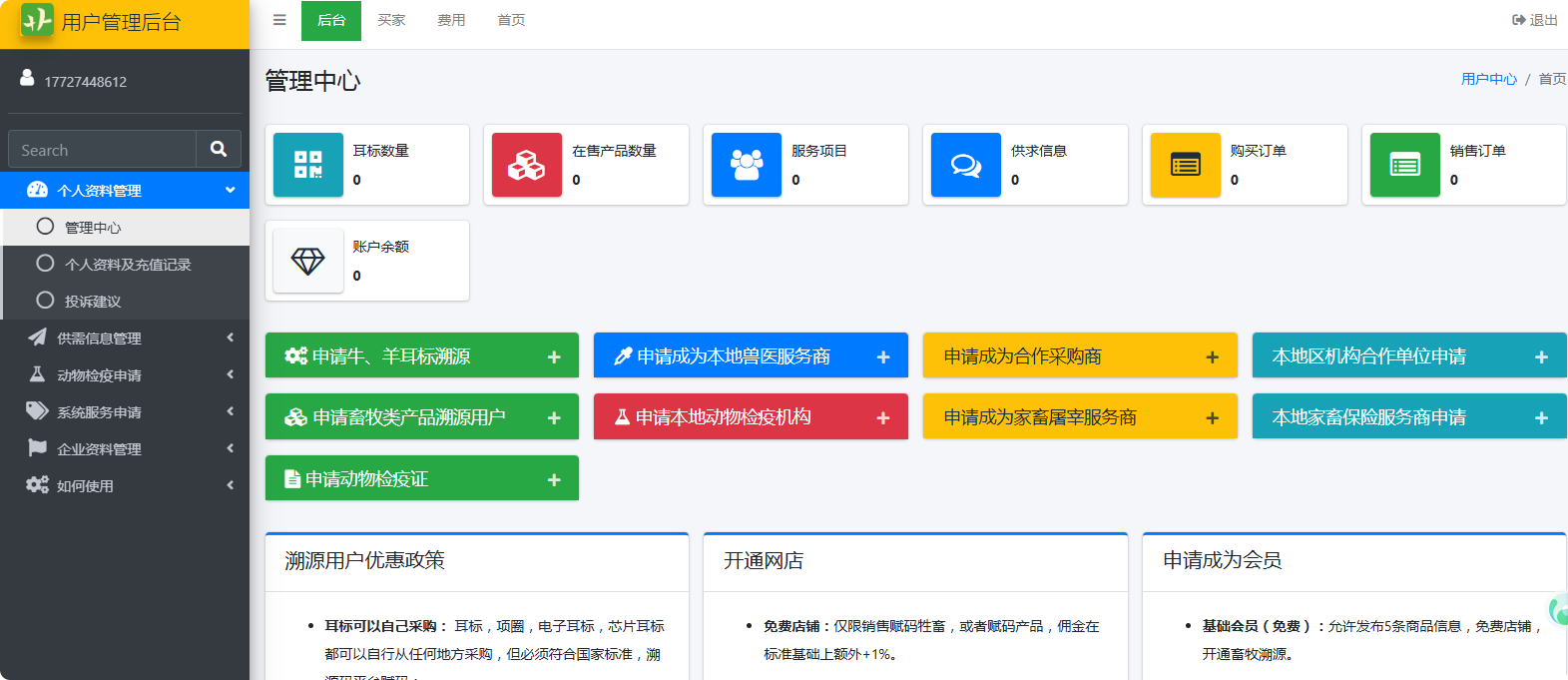This screenshot has height=680, width=1568.
Task: Click 用户中心 breadcrumb link
Action: click(1488, 79)
